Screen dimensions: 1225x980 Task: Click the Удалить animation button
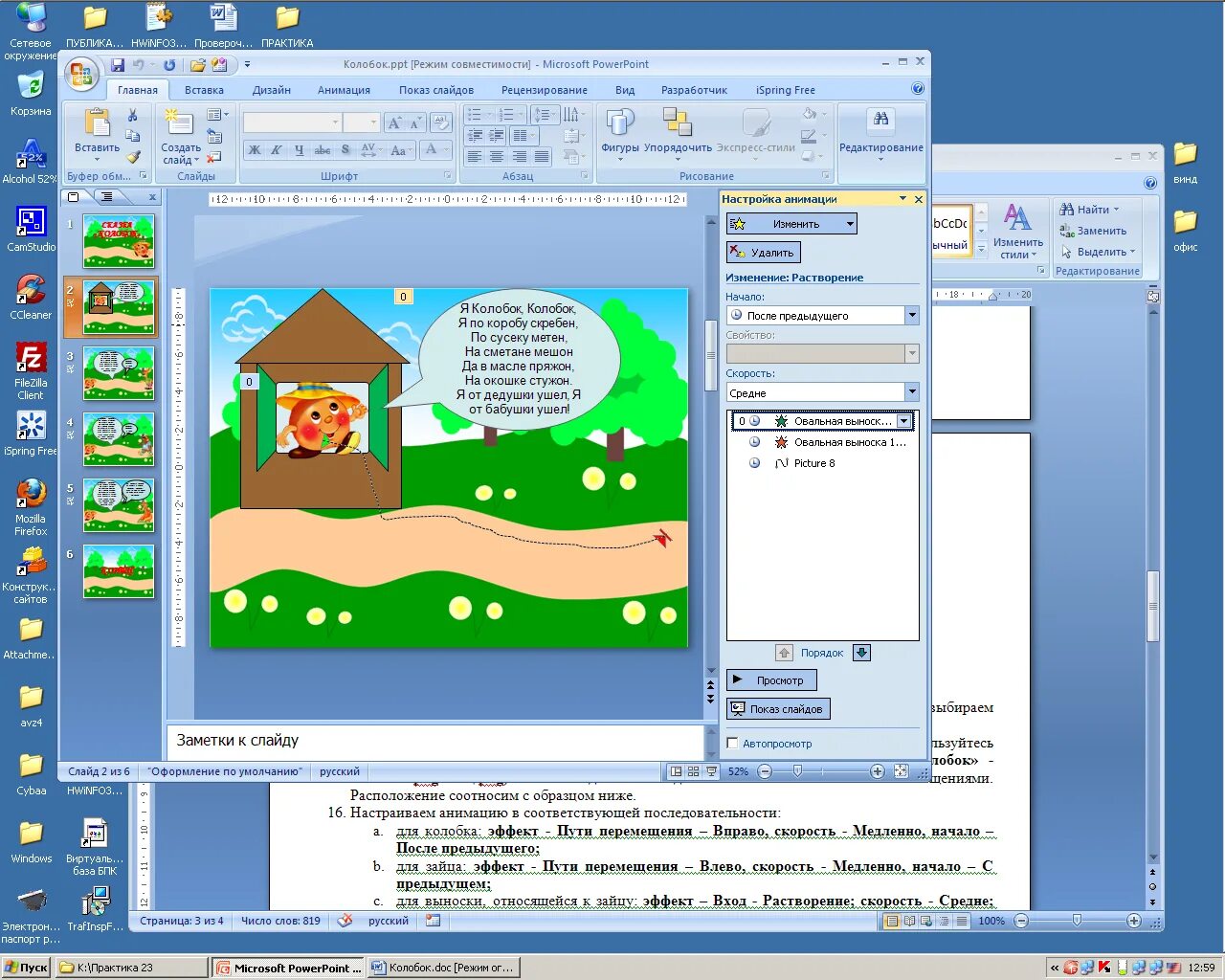tap(763, 253)
